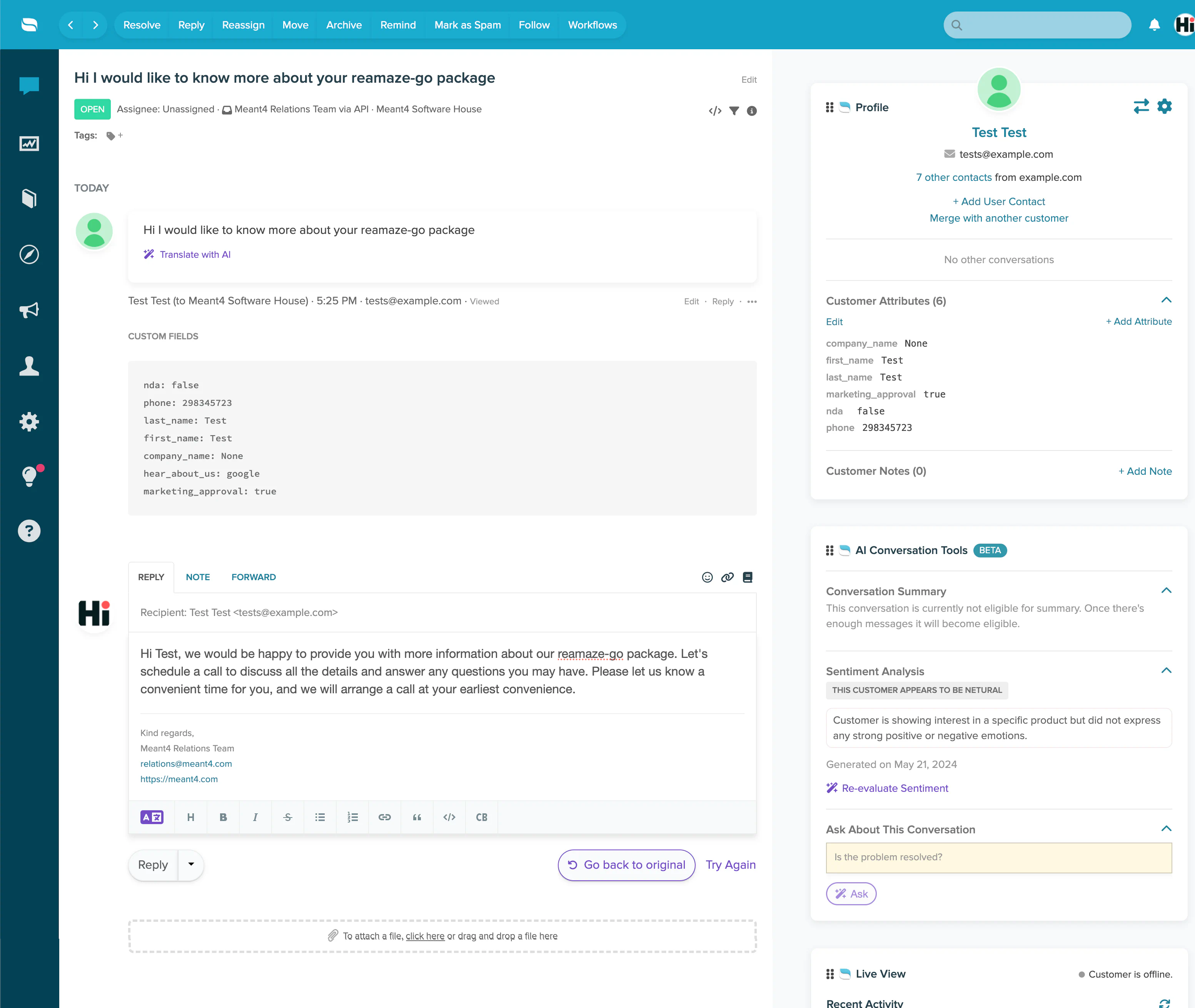Open the contacts section in the left sidebar
The width and height of the screenshot is (1195, 1008).
(x=29, y=366)
